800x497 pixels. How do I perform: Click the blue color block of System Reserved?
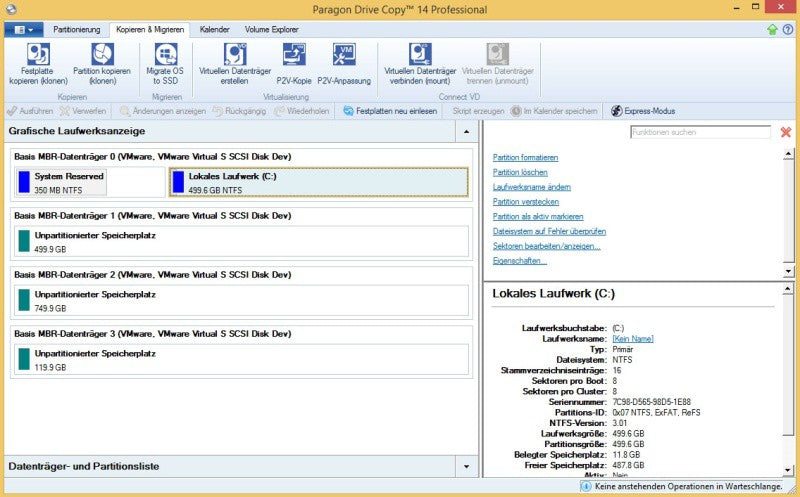24,182
